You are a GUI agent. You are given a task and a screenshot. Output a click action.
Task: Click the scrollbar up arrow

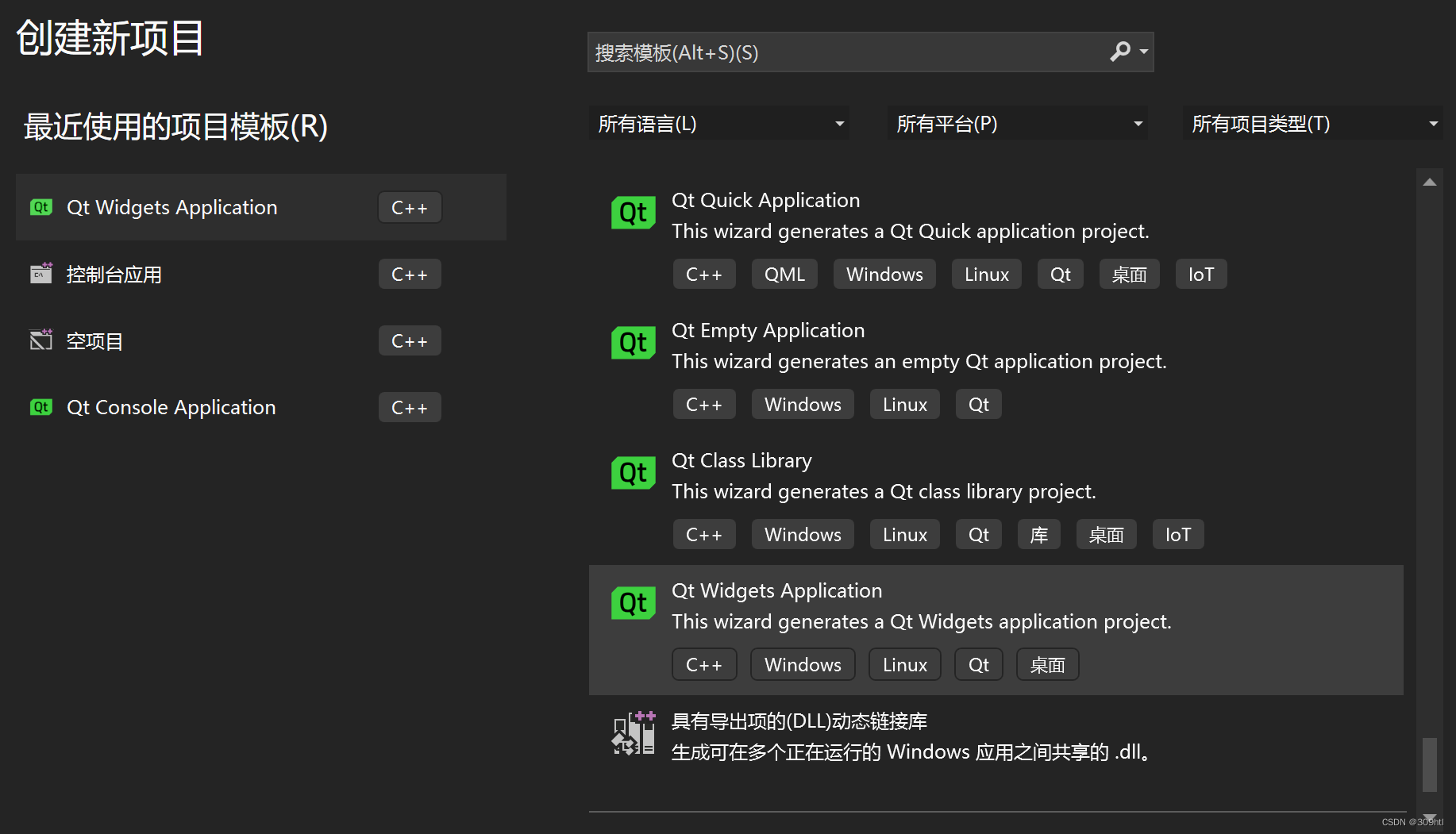(x=1429, y=181)
